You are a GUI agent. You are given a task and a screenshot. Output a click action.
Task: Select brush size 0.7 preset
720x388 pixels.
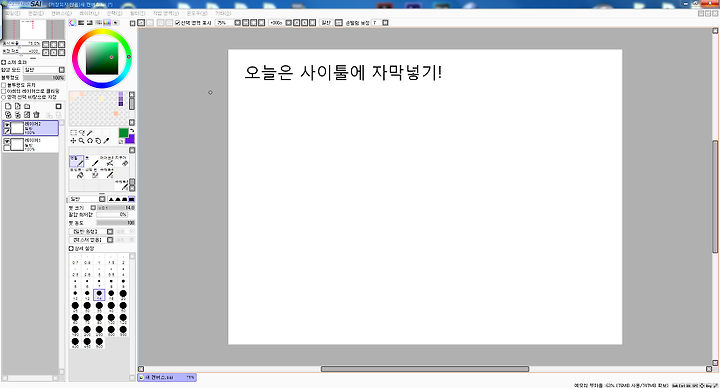[x=75, y=259]
